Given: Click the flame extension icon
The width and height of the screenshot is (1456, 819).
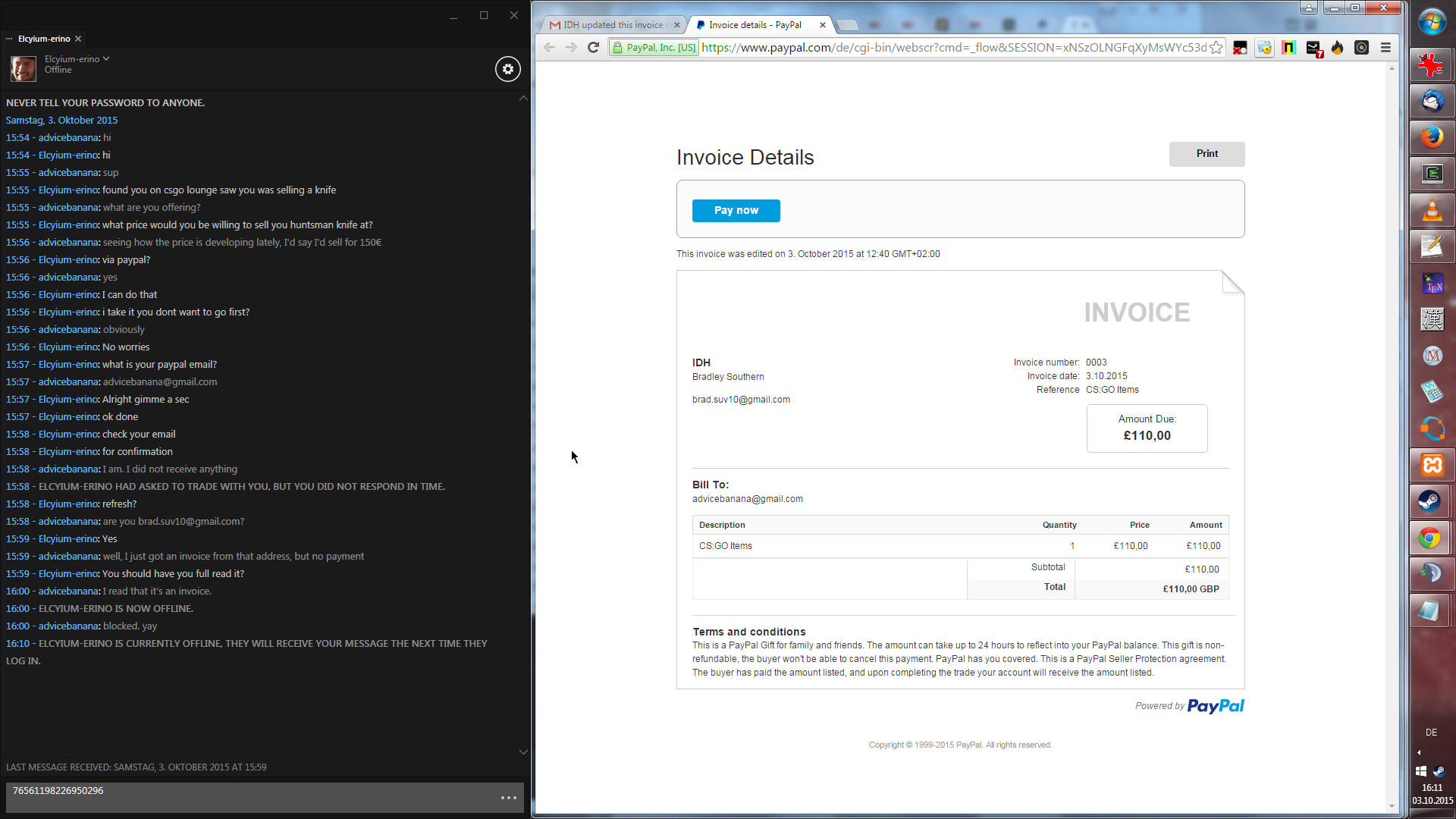Looking at the screenshot, I should [x=1338, y=48].
